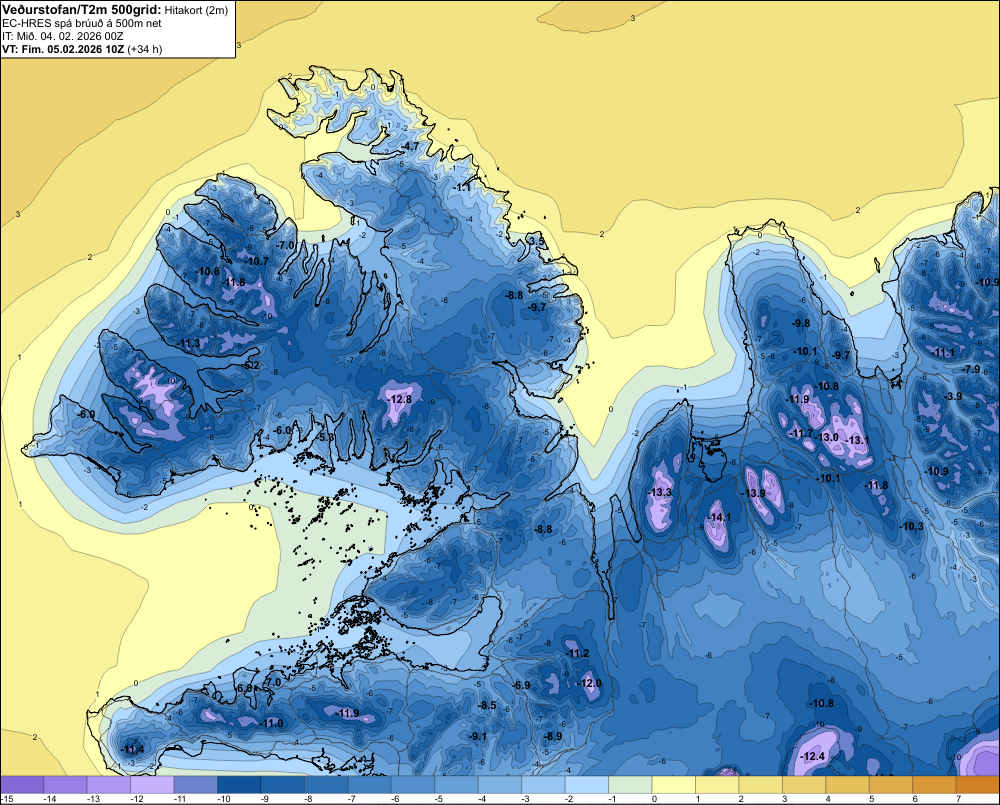Viewport: 1000px width, 805px height.
Task: Select the -12 light lavender legend swatch
Action: [152, 785]
